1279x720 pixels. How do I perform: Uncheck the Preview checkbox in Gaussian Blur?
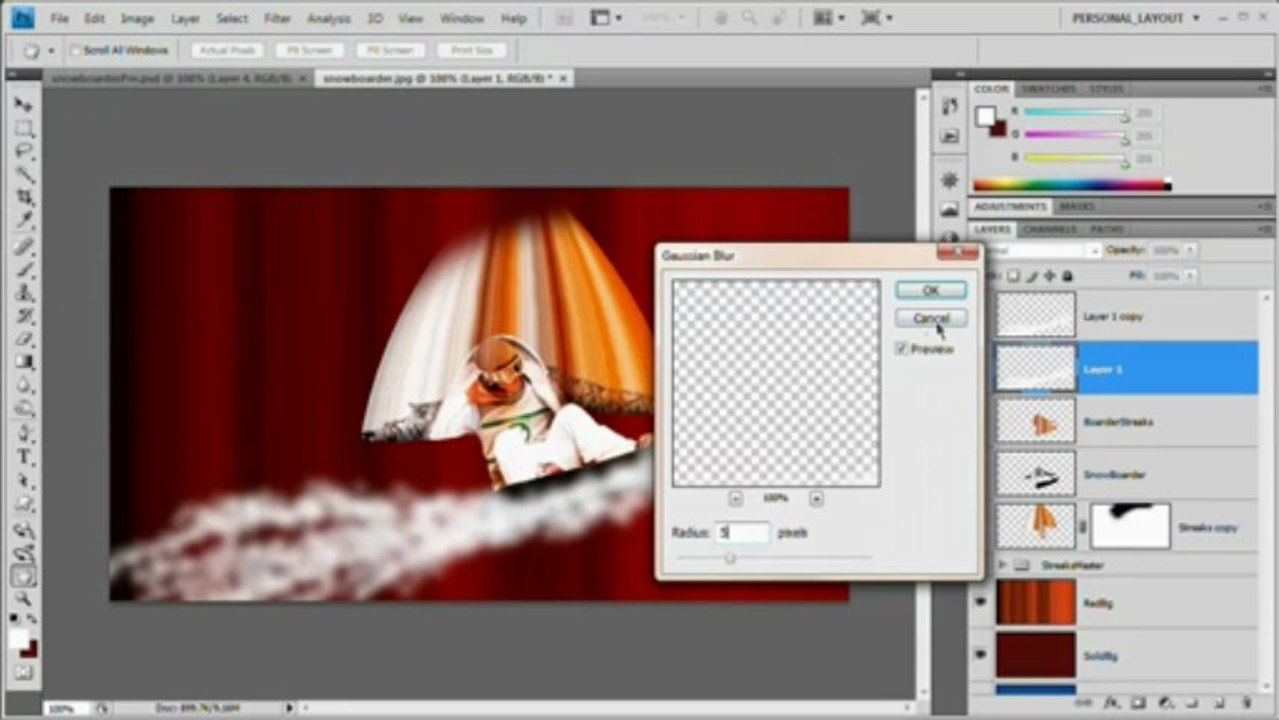point(902,349)
